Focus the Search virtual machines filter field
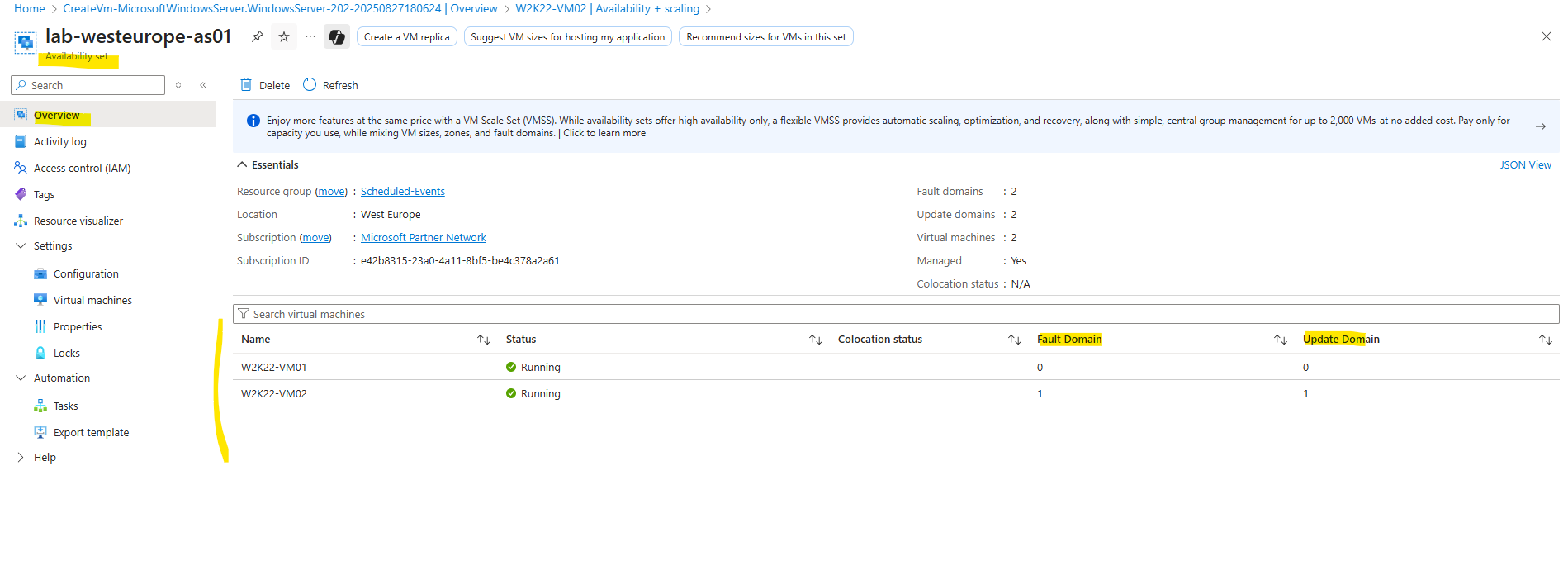This screenshot has height=561, width=1568. point(896,314)
